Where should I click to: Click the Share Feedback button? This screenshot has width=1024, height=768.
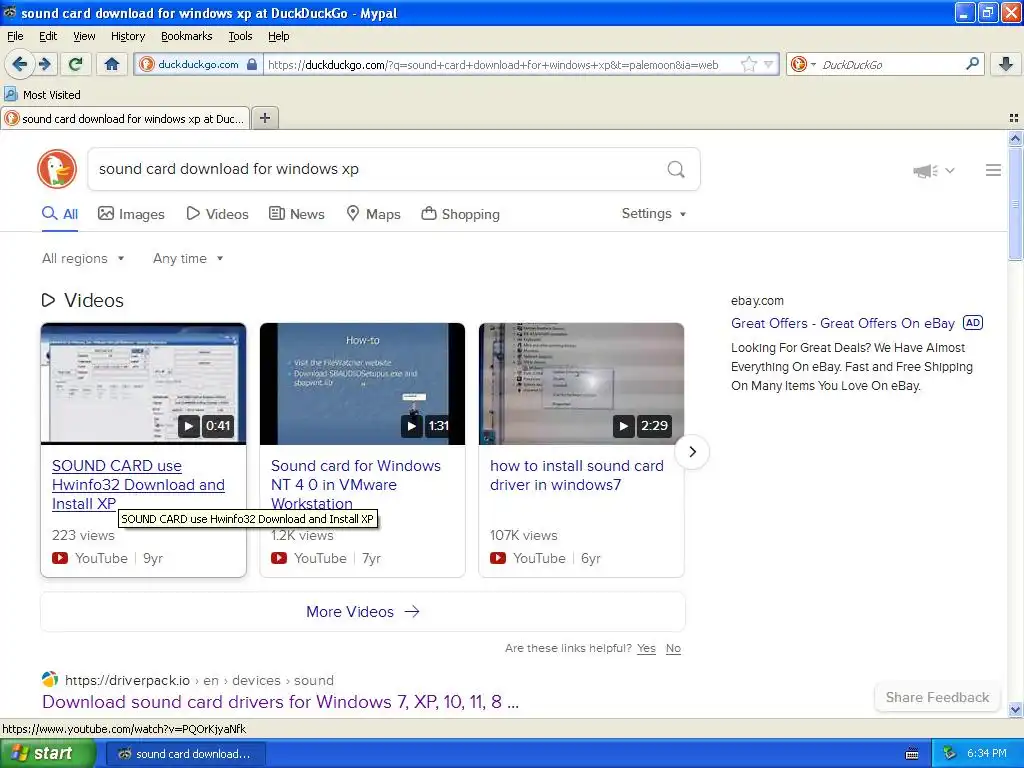click(937, 697)
